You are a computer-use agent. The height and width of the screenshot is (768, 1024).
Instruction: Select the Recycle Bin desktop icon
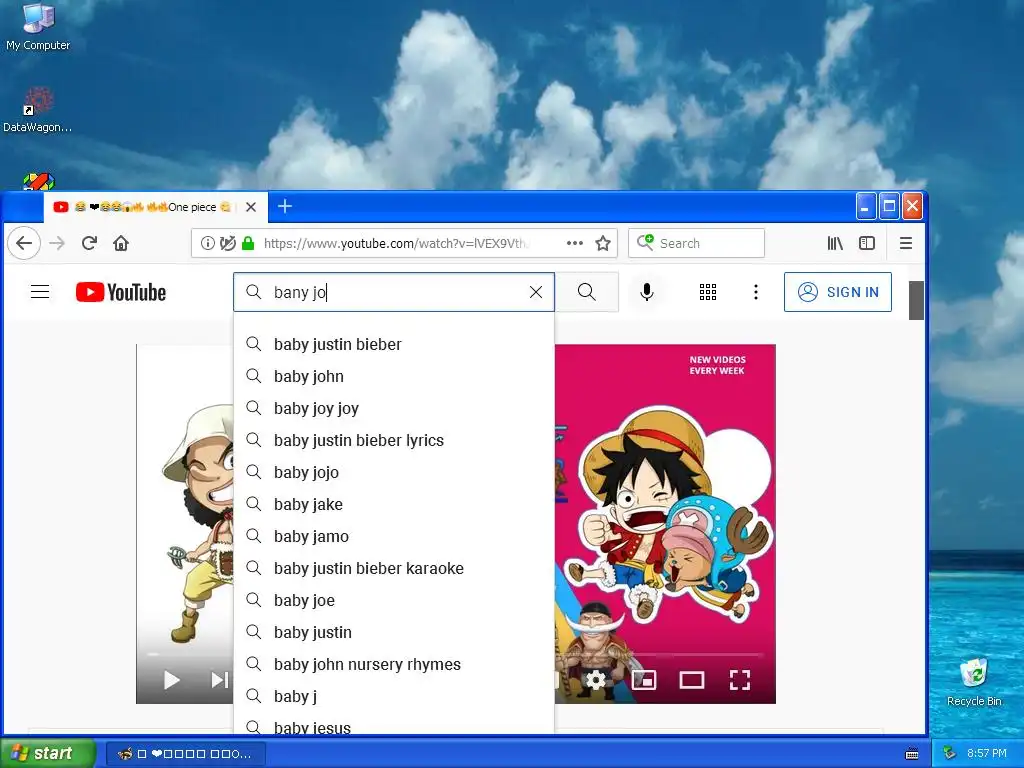[x=974, y=682]
